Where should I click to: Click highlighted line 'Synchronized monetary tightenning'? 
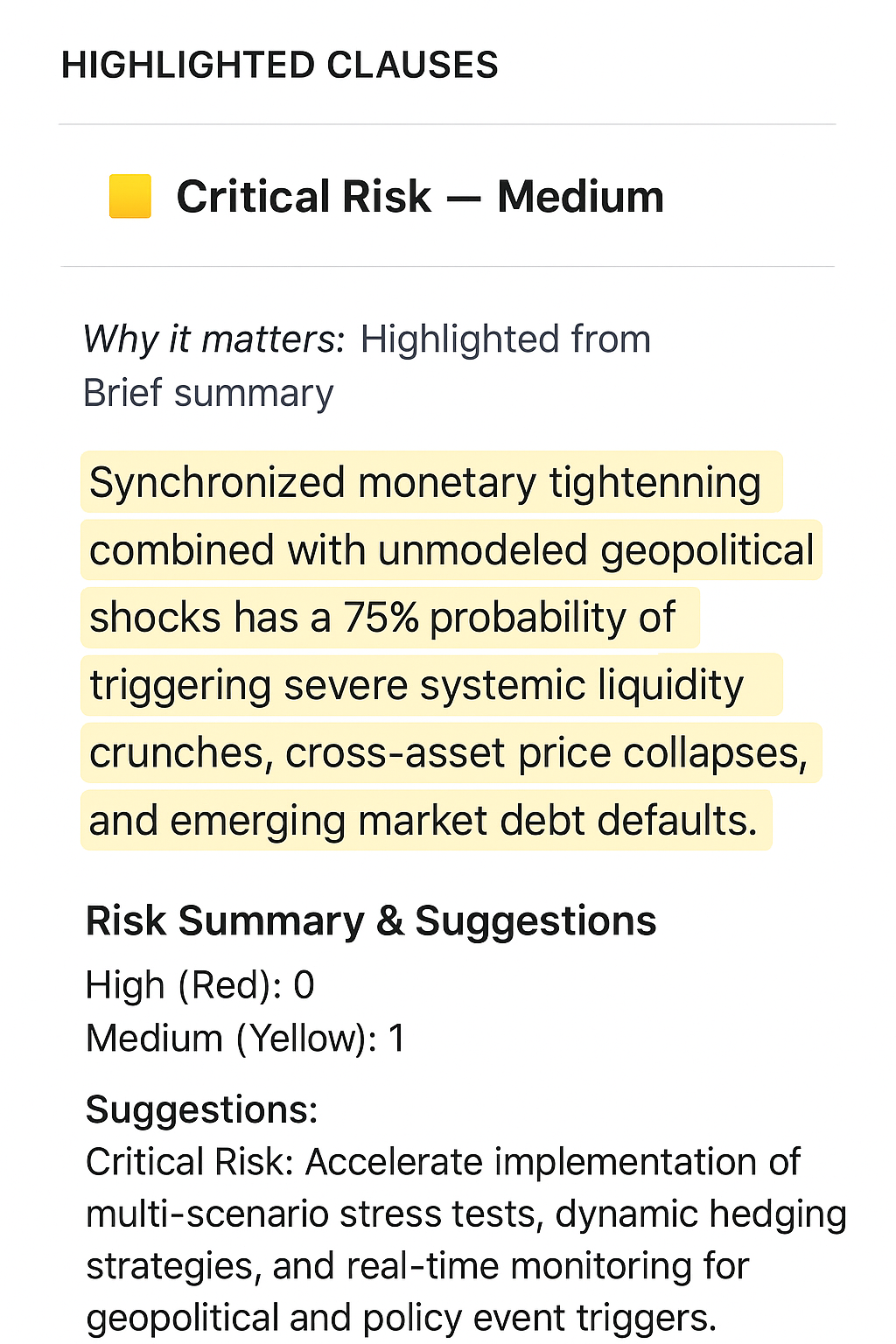(425, 483)
